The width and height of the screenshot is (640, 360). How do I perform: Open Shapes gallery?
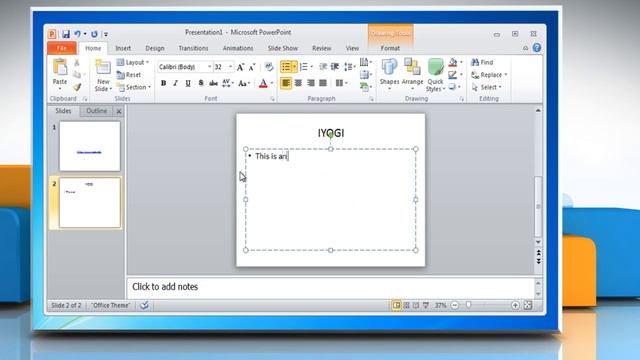point(389,73)
